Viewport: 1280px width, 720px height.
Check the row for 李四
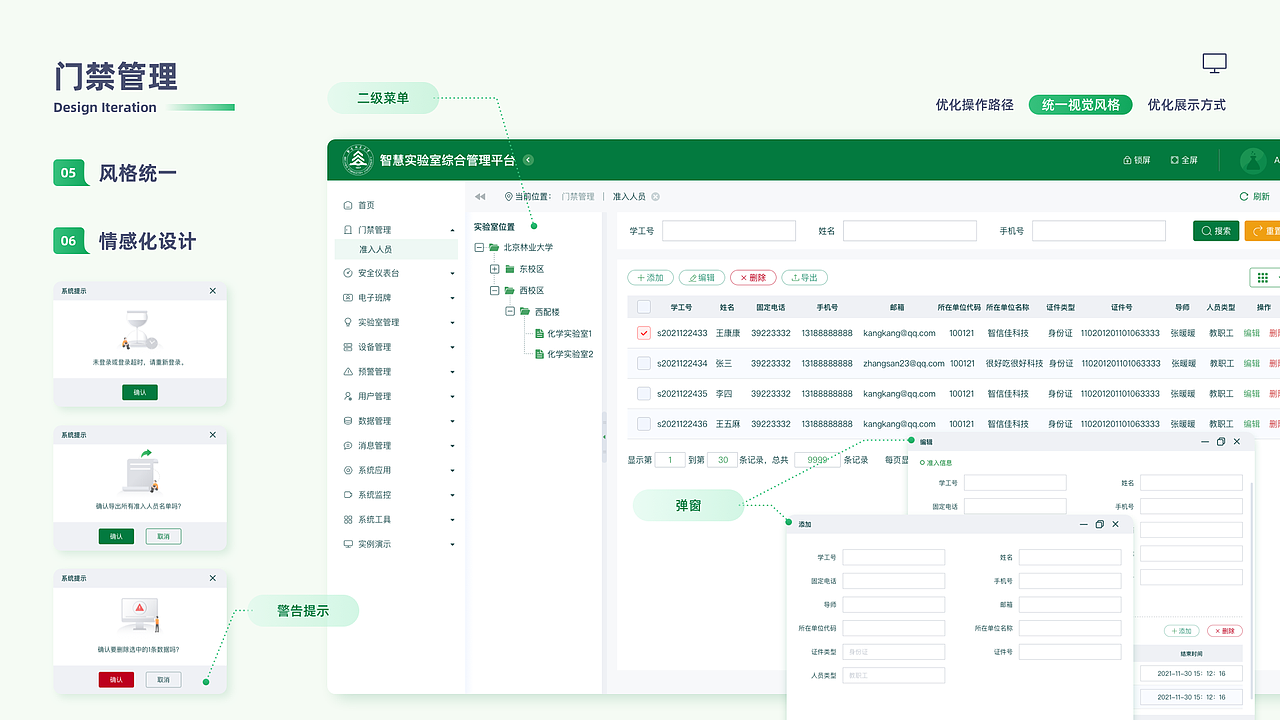[x=644, y=393]
